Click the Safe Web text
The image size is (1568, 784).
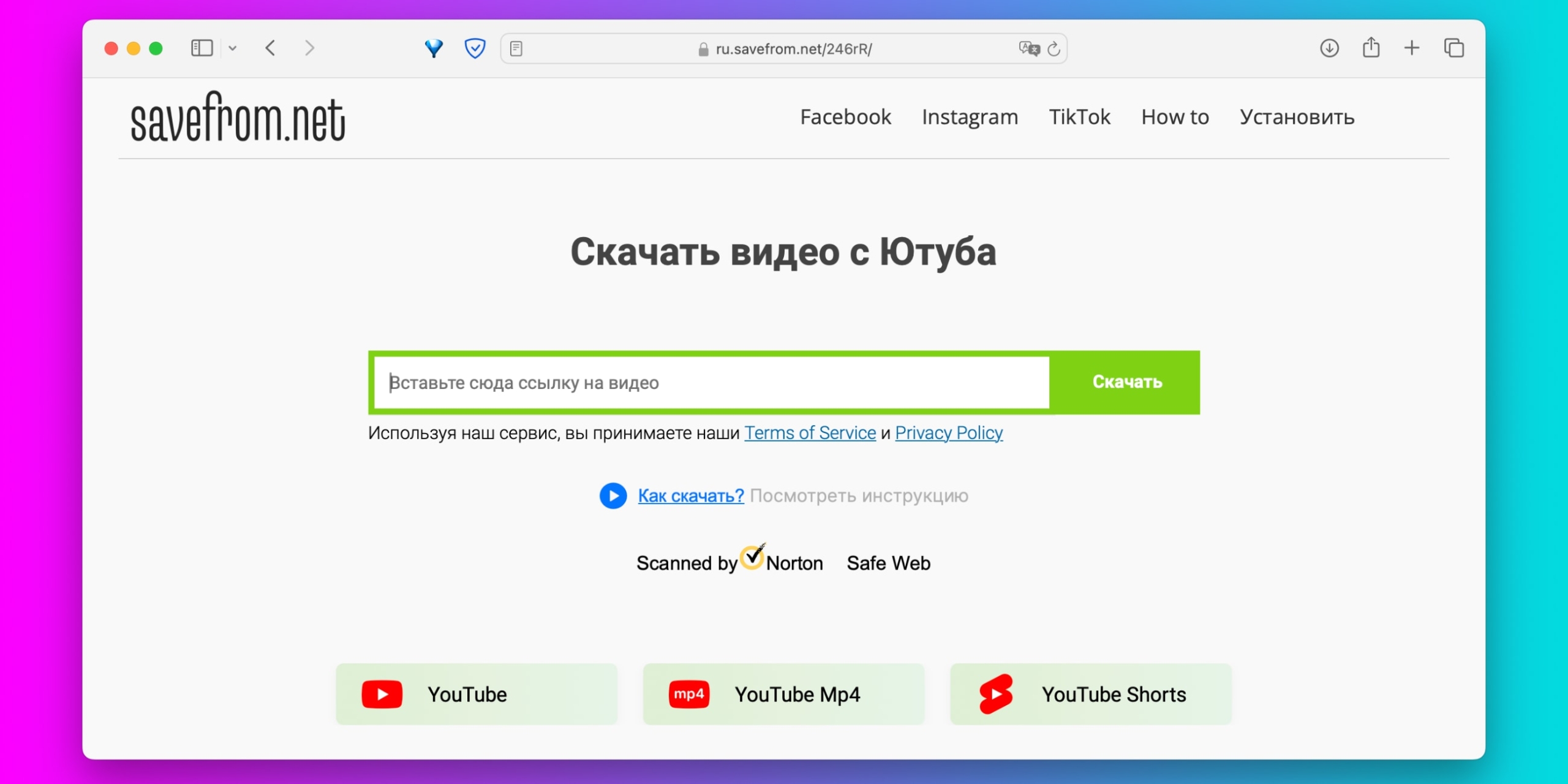click(x=888, y=563)
